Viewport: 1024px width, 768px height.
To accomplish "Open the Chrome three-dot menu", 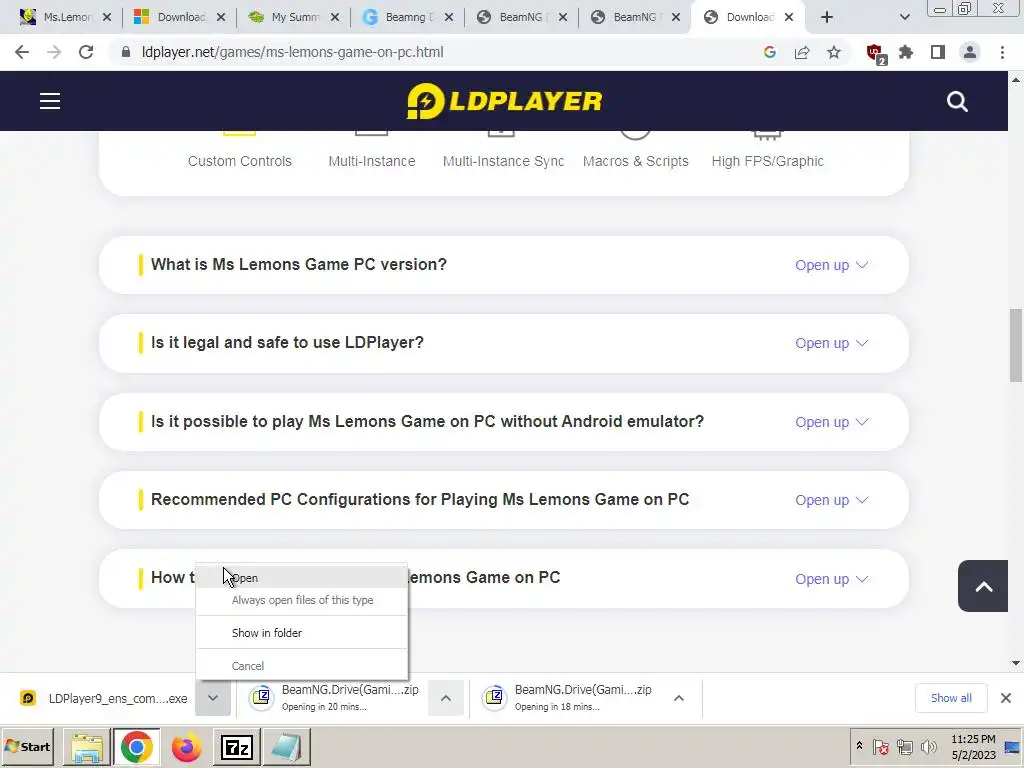I will pos(1002,52).
